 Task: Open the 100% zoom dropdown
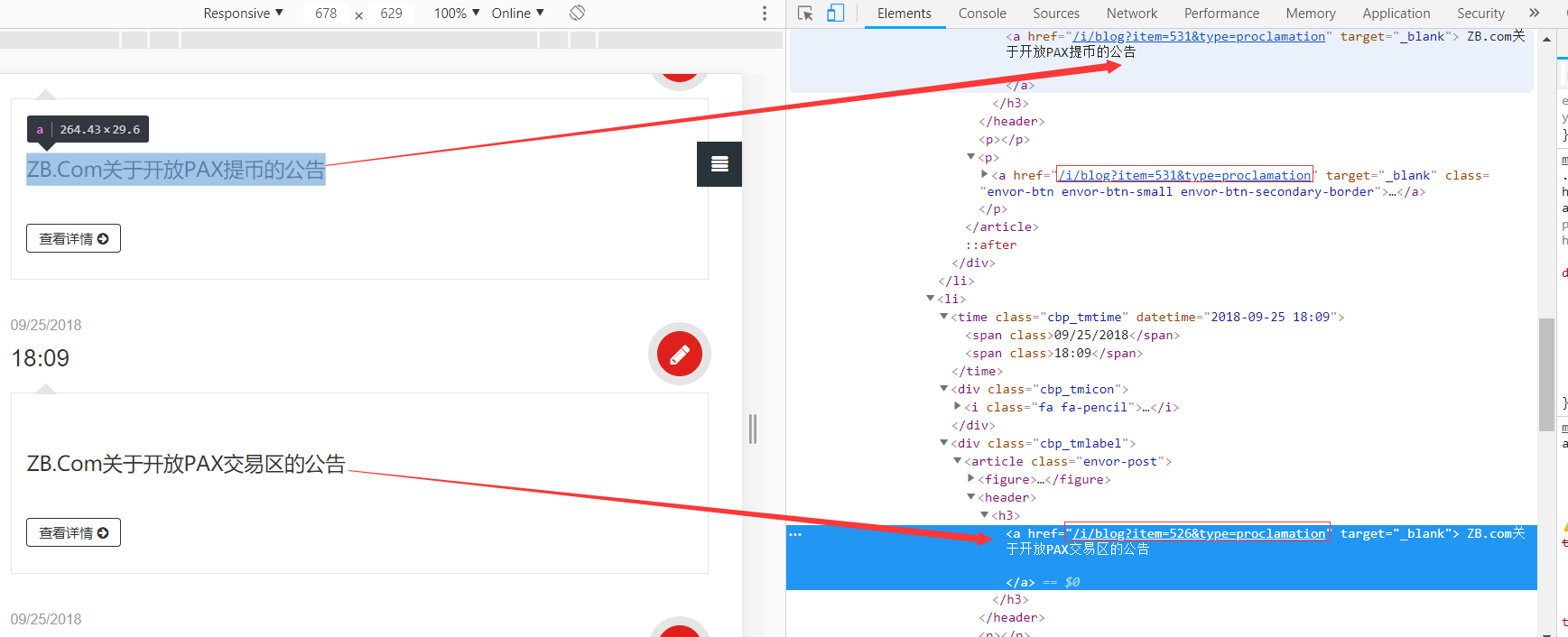point(457,13)
